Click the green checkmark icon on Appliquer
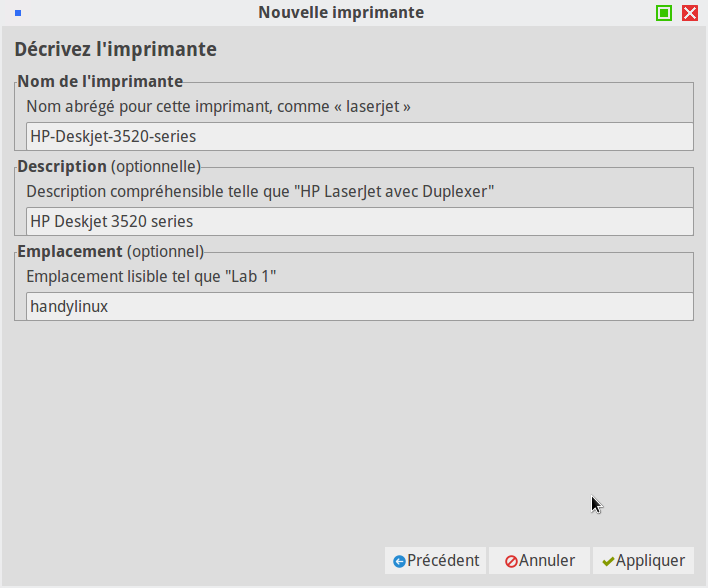708x588 pixels. pyautogui.click(x=608, y=561)
